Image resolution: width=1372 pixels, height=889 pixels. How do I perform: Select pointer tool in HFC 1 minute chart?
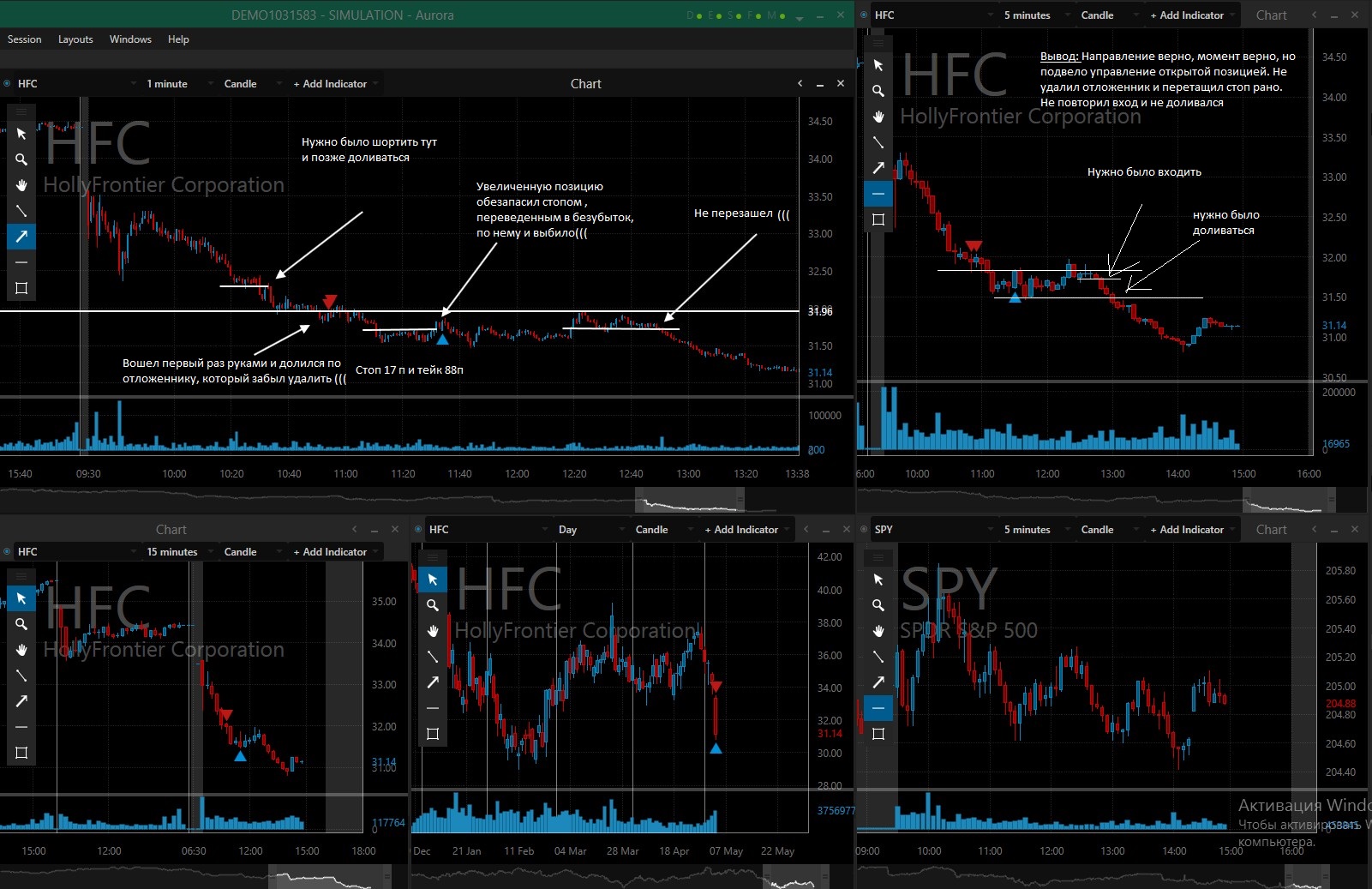(x=21, y=134)
